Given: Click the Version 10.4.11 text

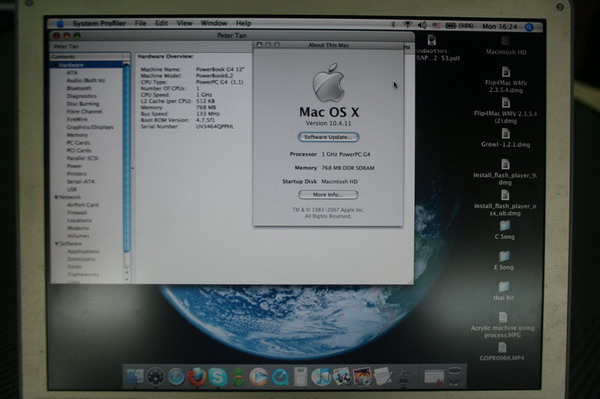Looking at the screenshot, I should tap(328, 123).
